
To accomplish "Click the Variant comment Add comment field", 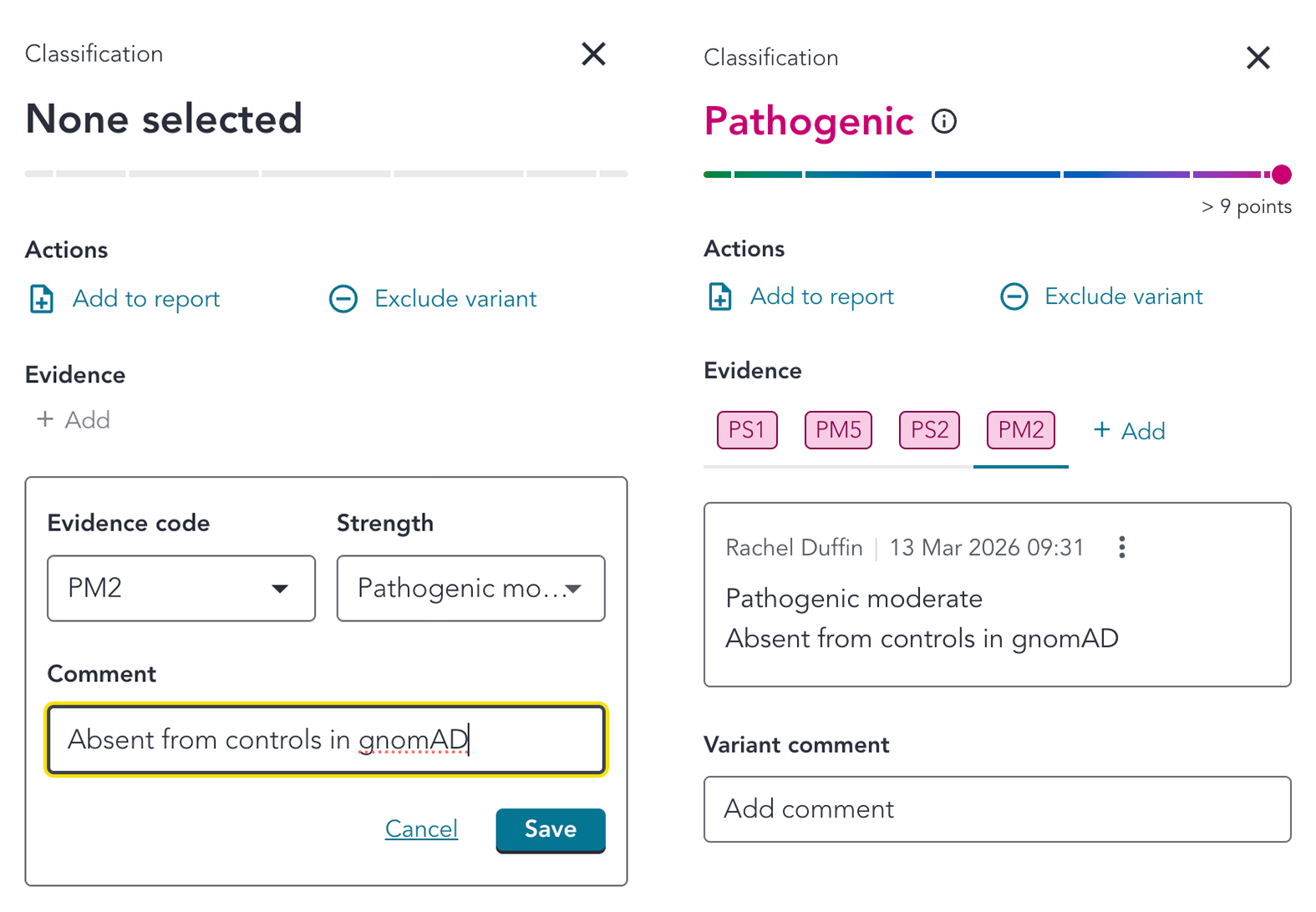I will click(997, 809).
